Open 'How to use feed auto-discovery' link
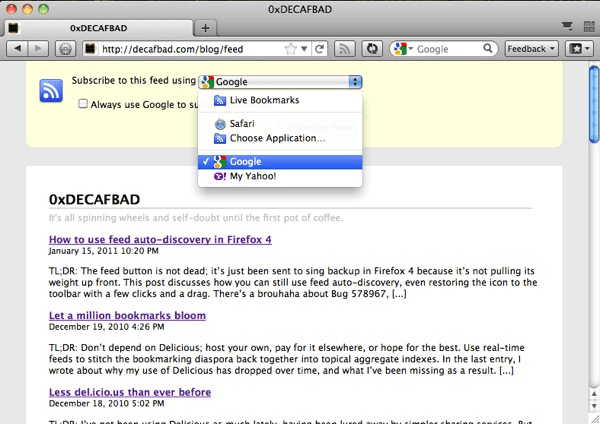The width and height of the screenshot is (600, 424). [159, 240]
